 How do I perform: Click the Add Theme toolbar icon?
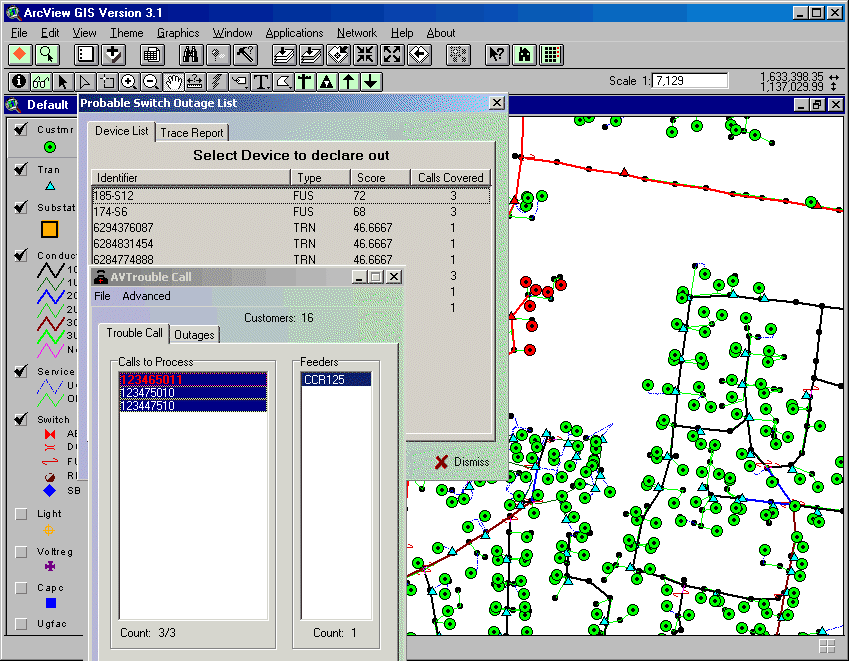point(113,55)
